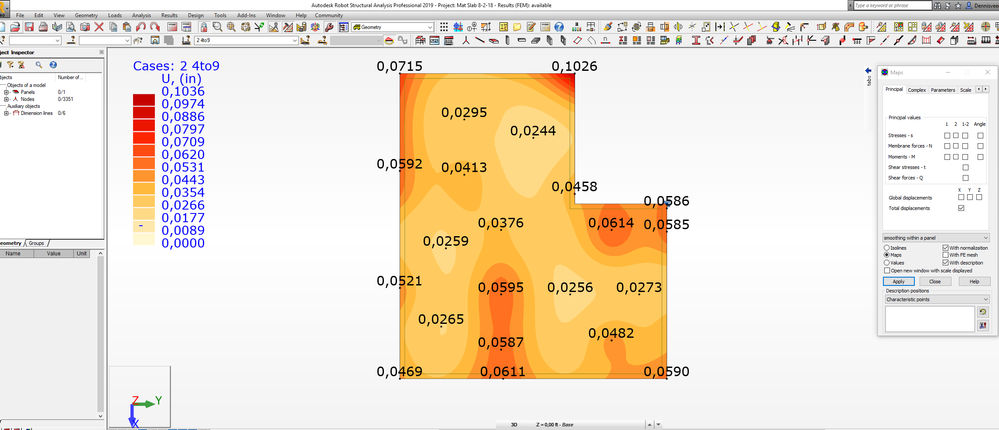
Task: Open the load case 2 4to9 dropdown
Action: 246,40
